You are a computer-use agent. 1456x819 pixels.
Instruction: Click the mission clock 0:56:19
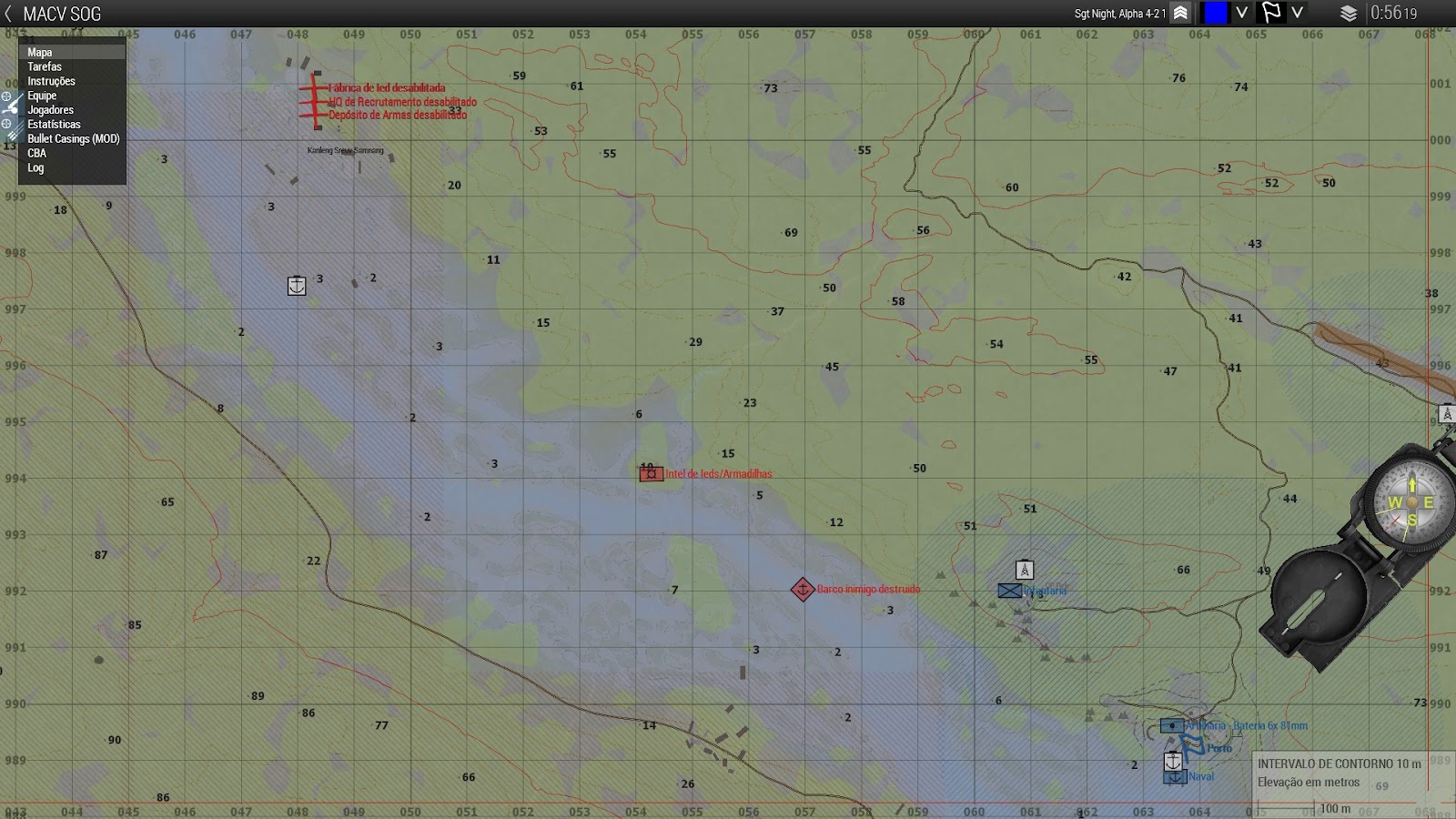pyautogui.click(x=1394, y=14)
